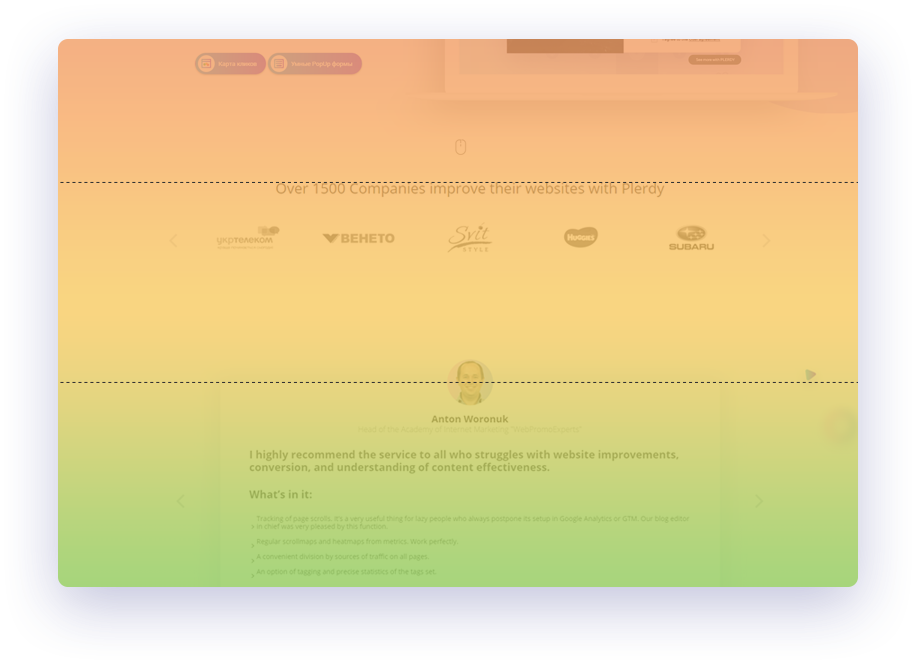Advance the logo carousel with the right arrow
The width and height of the screenshot is (916, 664).
coord(766,240)
